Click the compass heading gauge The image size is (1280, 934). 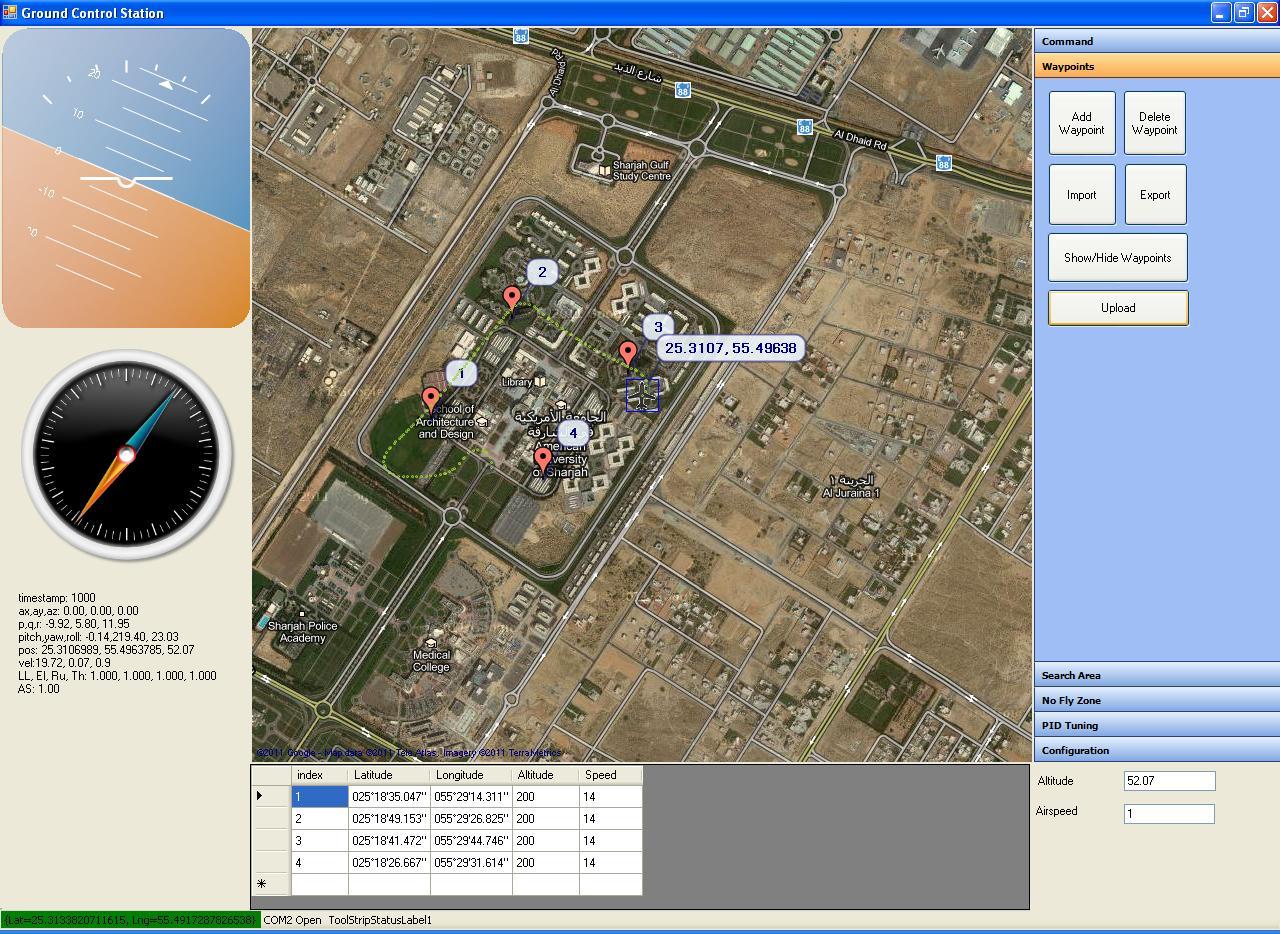click(x=127, y=455)
